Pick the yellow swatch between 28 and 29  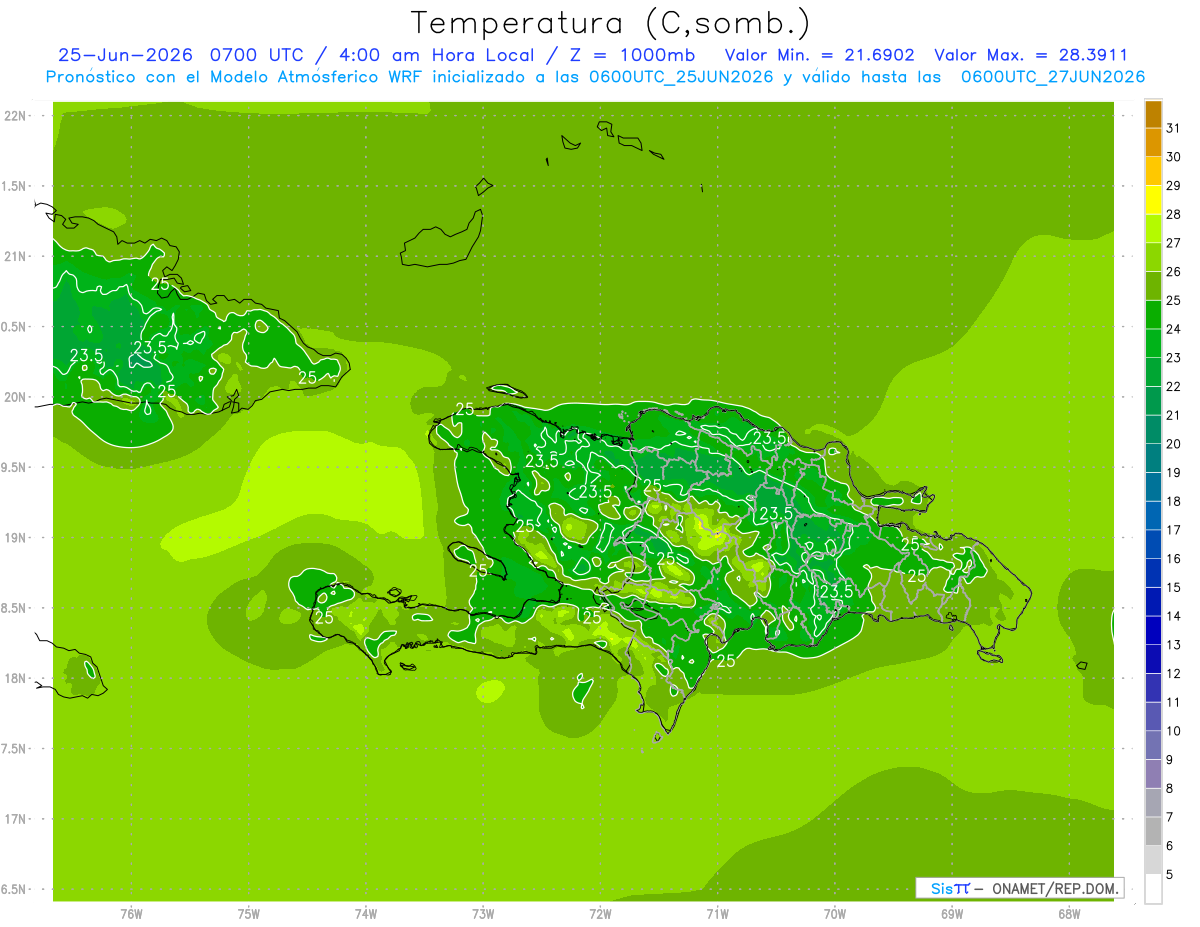1153,200
